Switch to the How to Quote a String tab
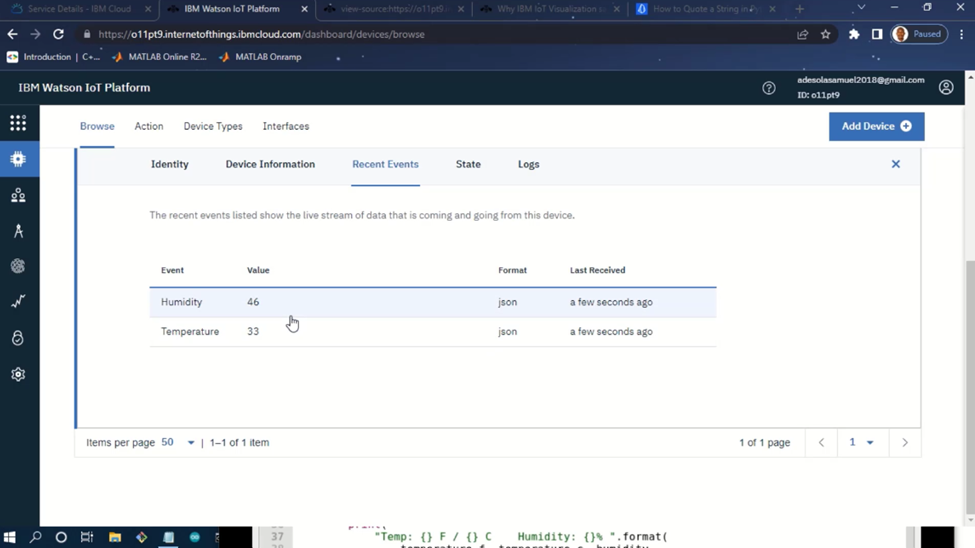 tap(706, 9)
